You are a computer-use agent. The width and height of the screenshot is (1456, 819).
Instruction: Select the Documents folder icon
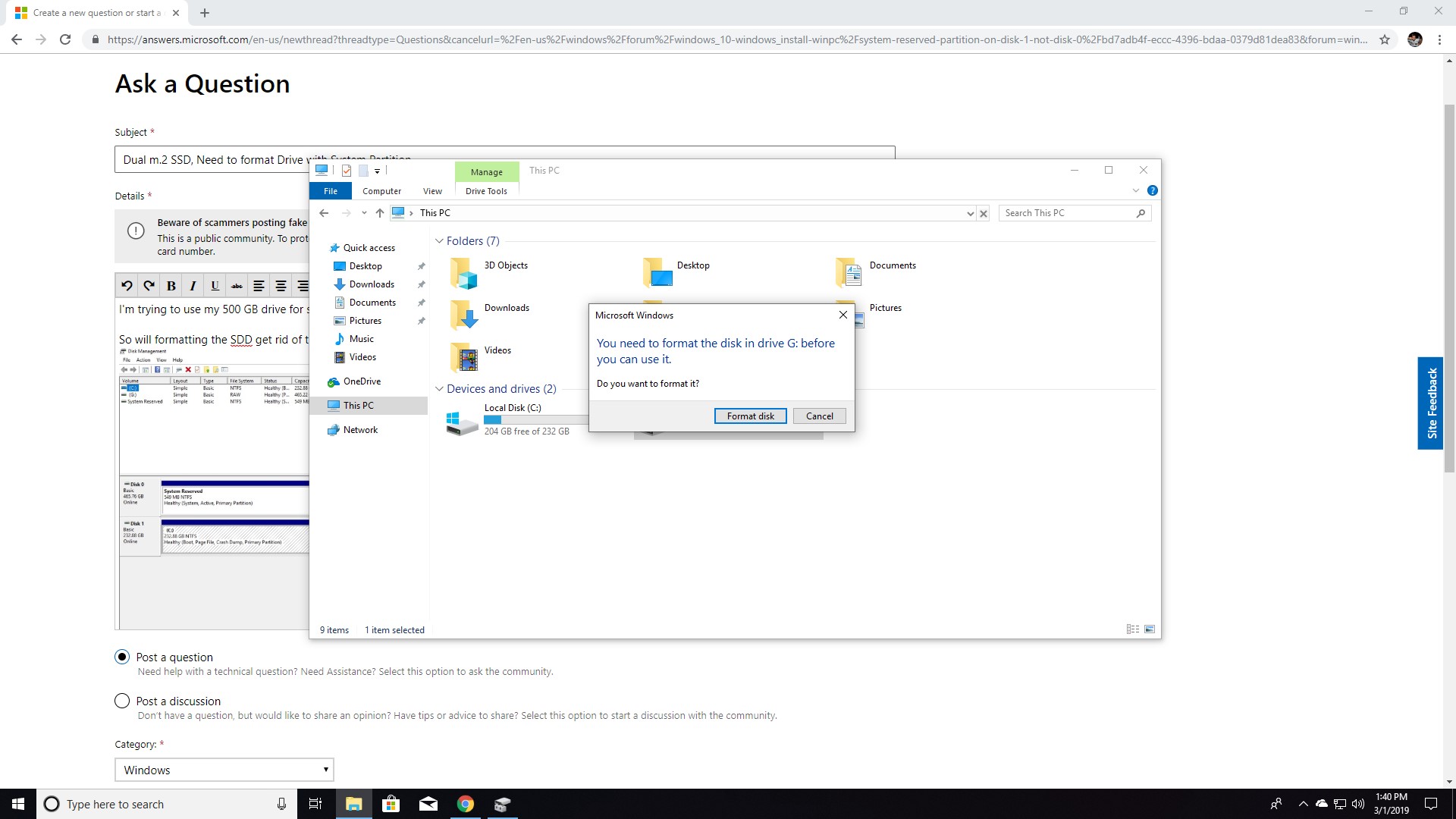[849, 273]
